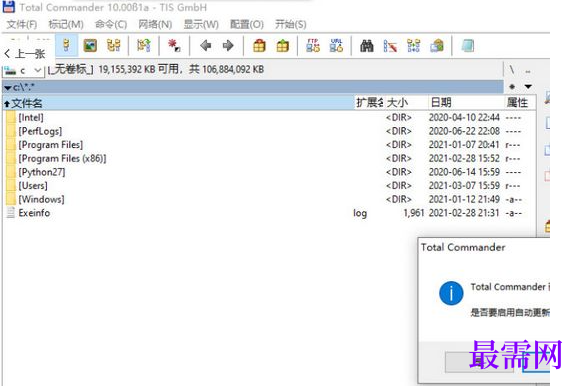Switch to brief file names view
Screen dimensions: 581x386
66,46
